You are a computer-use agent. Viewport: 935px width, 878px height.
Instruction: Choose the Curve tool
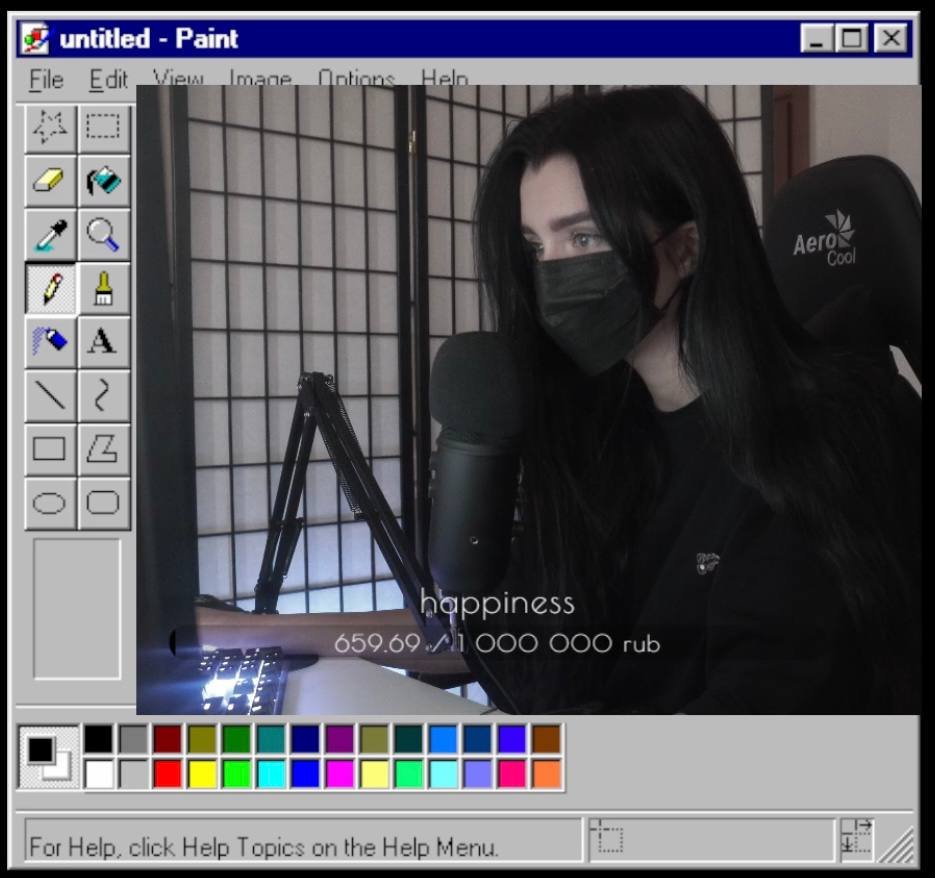pos(103,395)
